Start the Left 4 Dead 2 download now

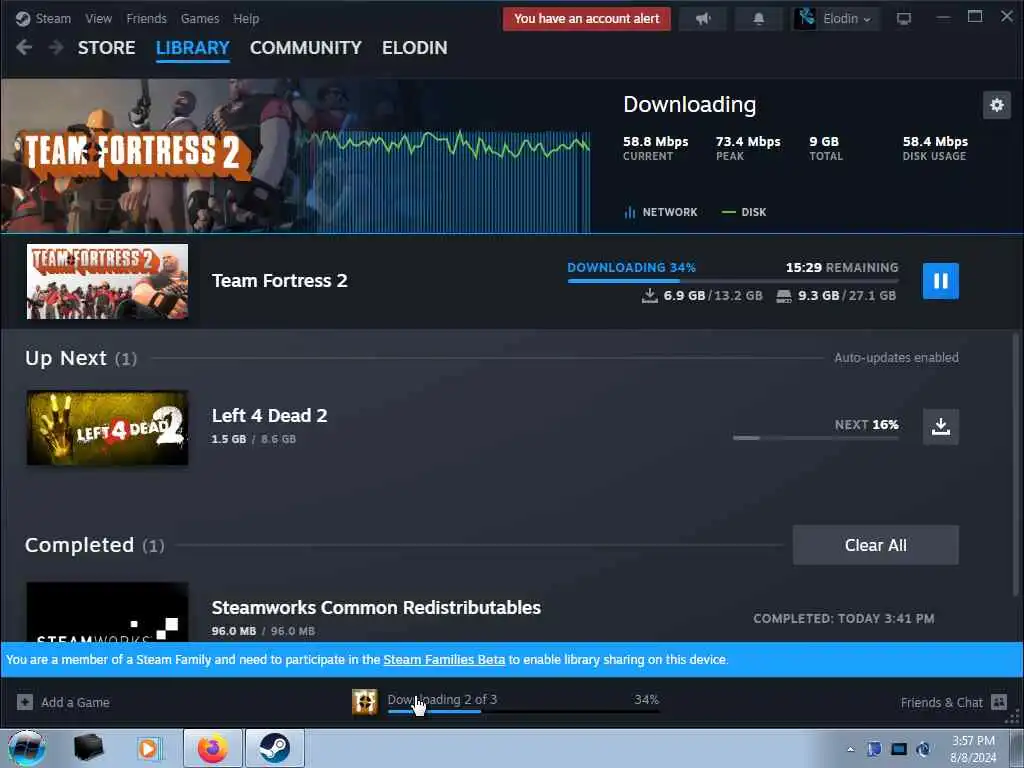coord(940,426)
